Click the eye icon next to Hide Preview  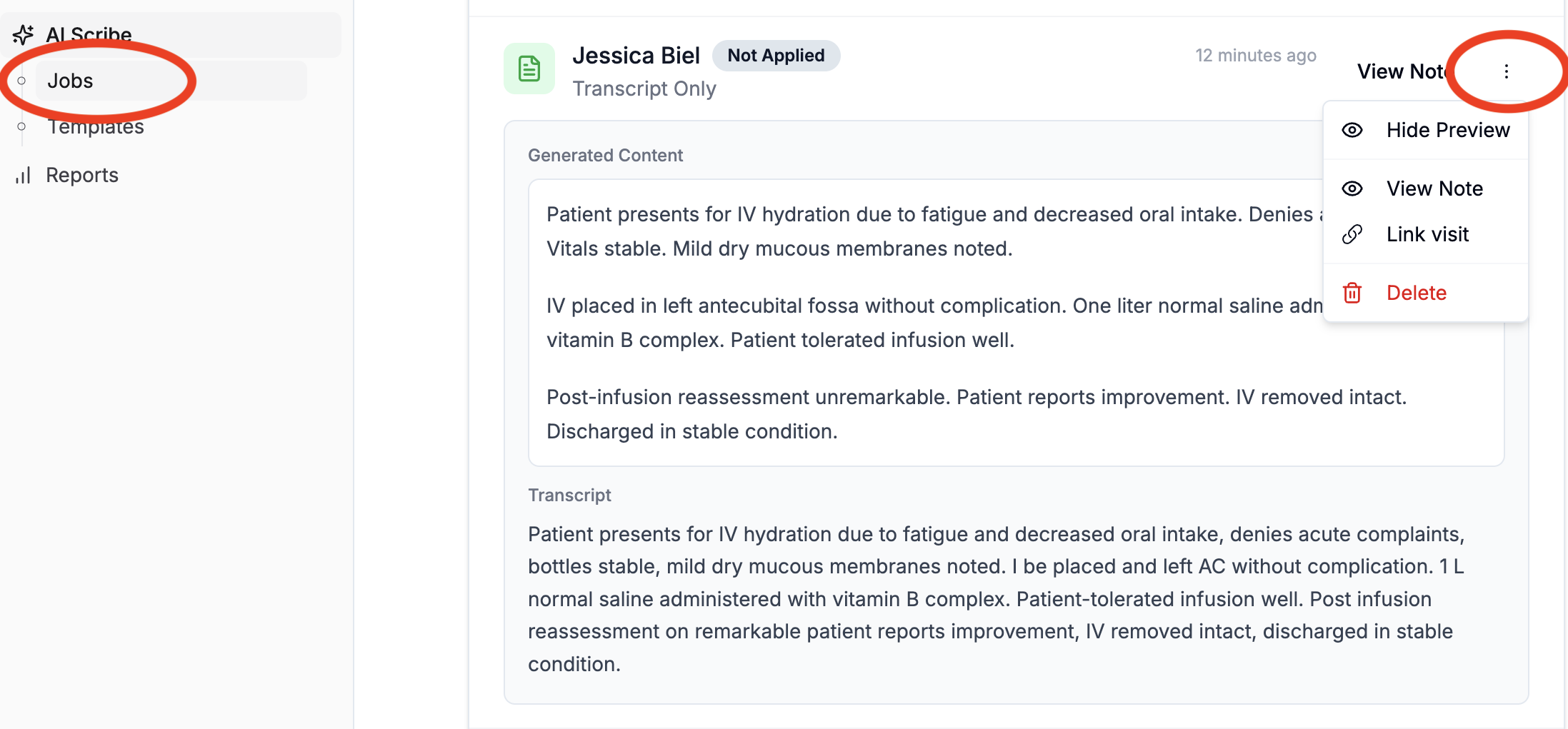pyautogui.click(x=1352, y=130)
